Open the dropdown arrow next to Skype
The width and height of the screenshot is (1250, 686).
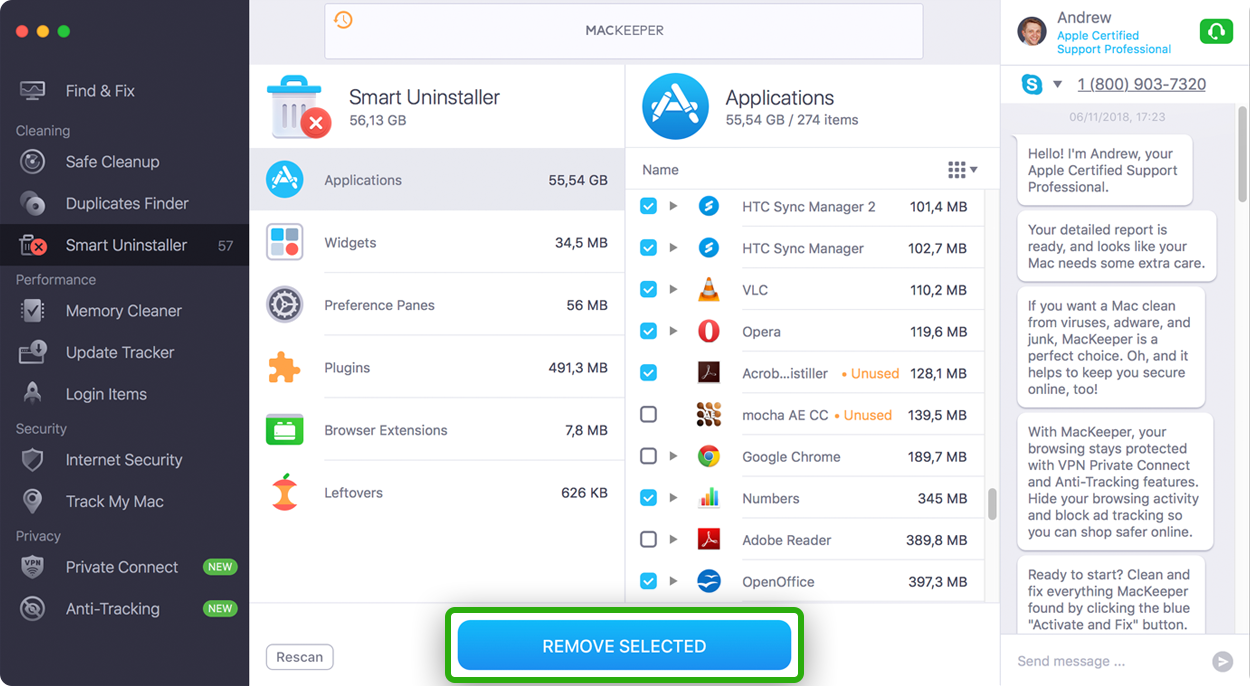(1057, 85)
